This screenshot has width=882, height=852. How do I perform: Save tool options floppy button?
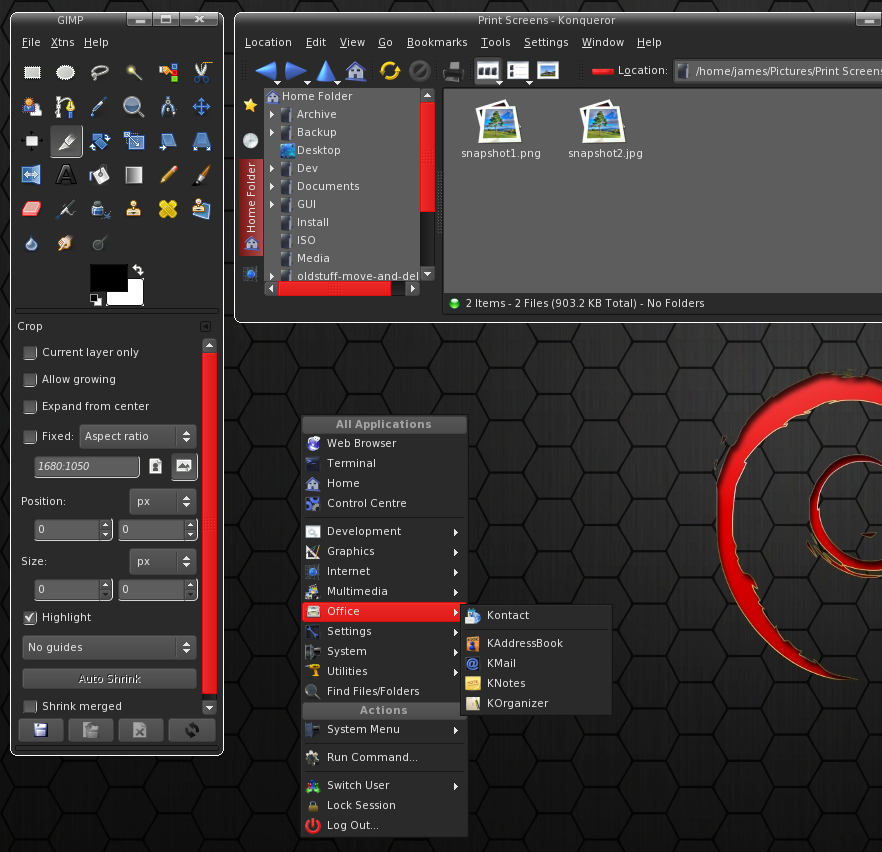[40, 730]
